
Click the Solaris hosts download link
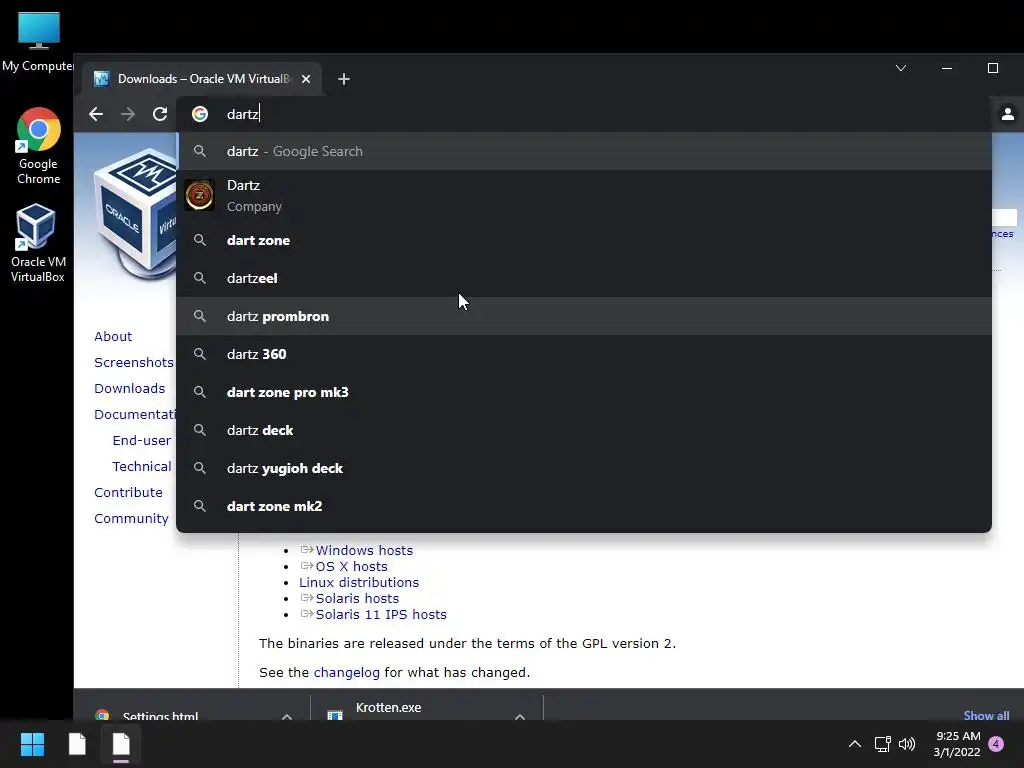357,598
